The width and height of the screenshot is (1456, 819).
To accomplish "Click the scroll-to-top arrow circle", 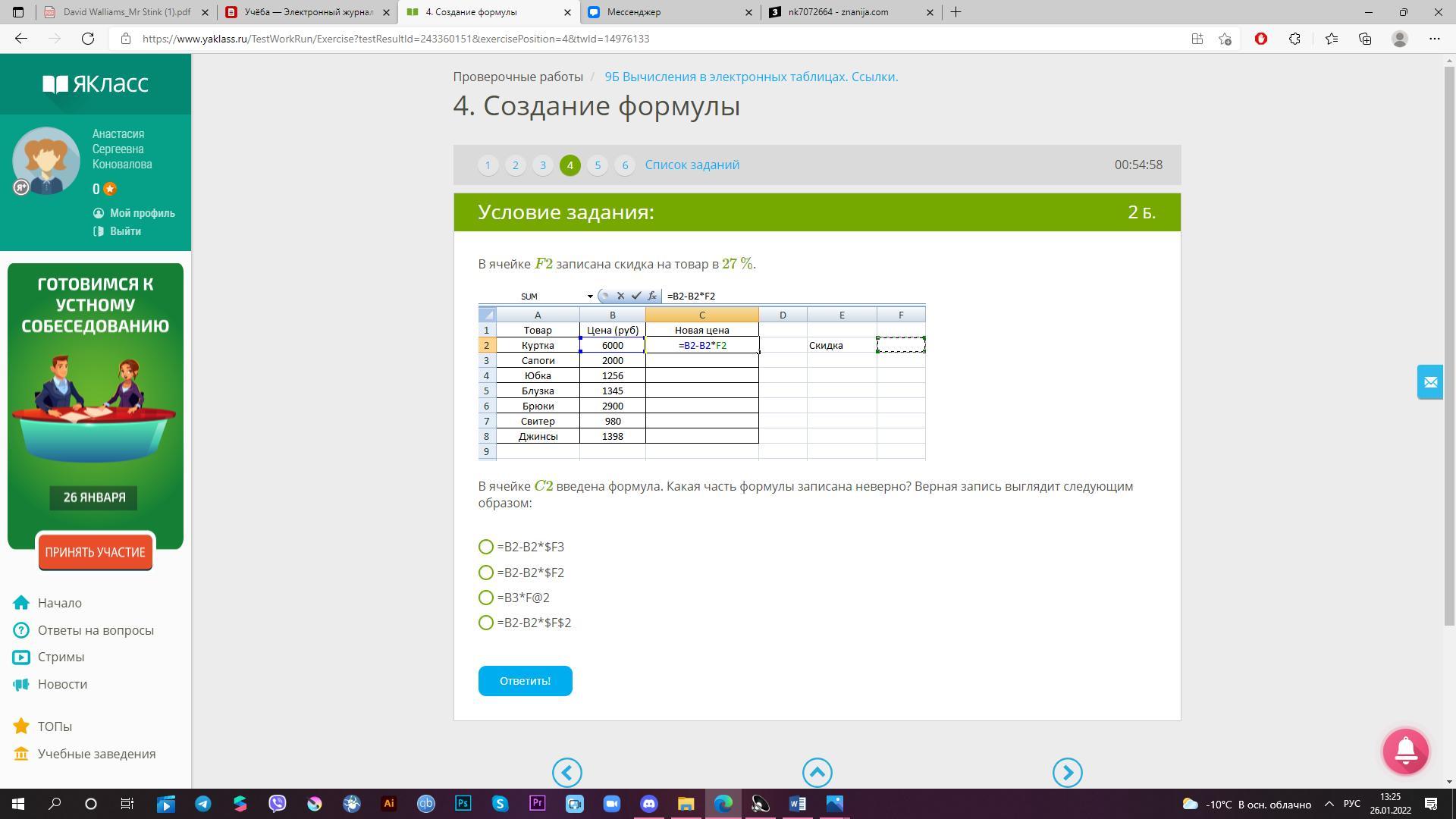I will point(817,773).
